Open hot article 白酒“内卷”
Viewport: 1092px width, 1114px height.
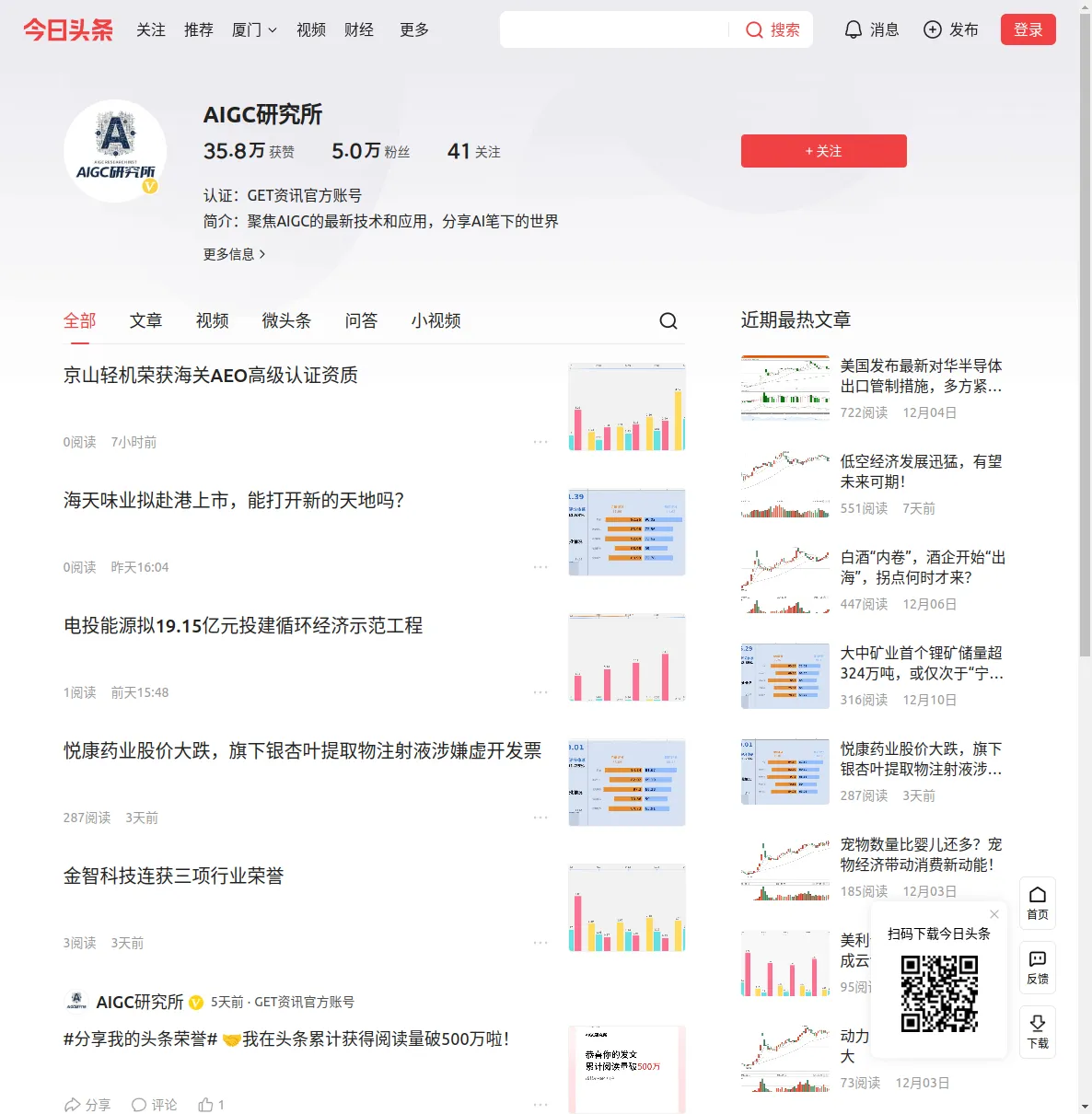(x=923, y=567)
